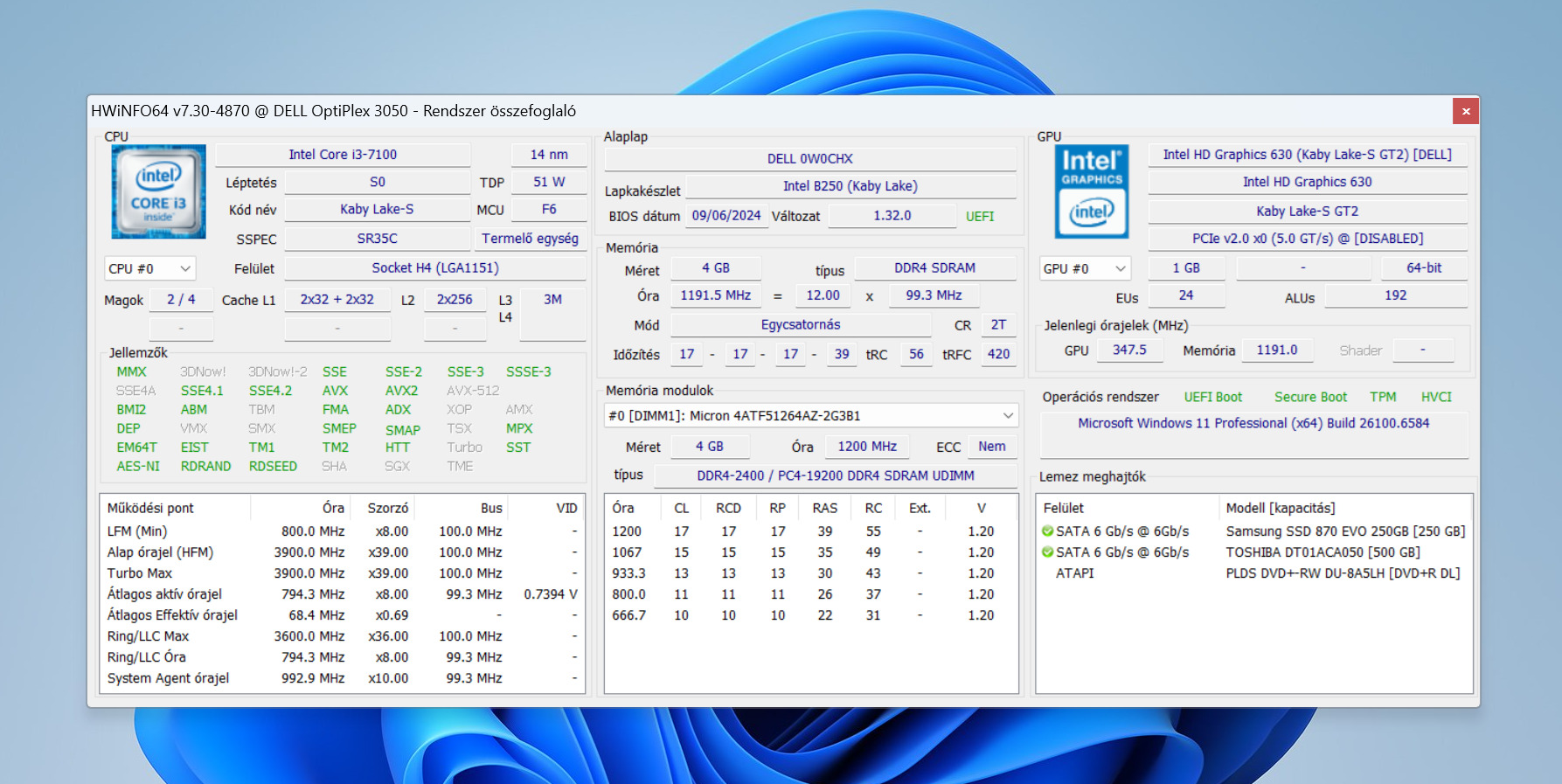Viewport: 1562px width, 784px height.
Task: Click the Intel Graphics logo image
Action: pos(1092,191)
